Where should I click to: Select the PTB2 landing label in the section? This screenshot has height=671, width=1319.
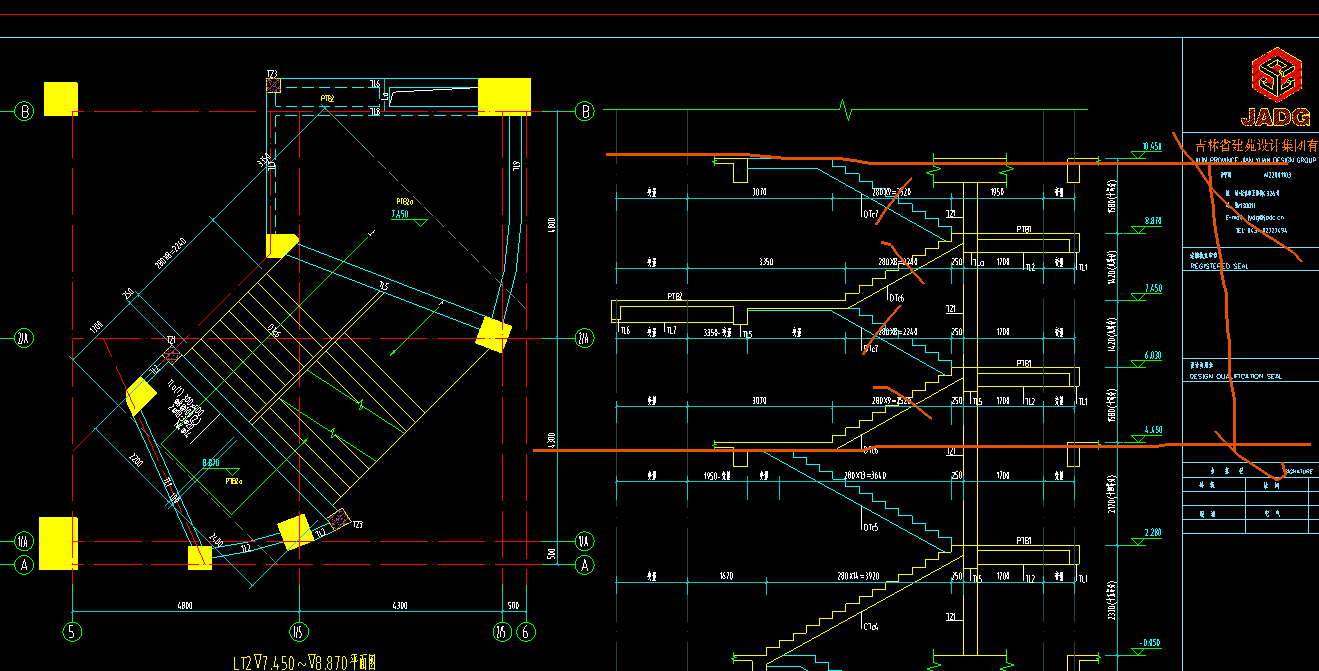(x=674, y=297)
